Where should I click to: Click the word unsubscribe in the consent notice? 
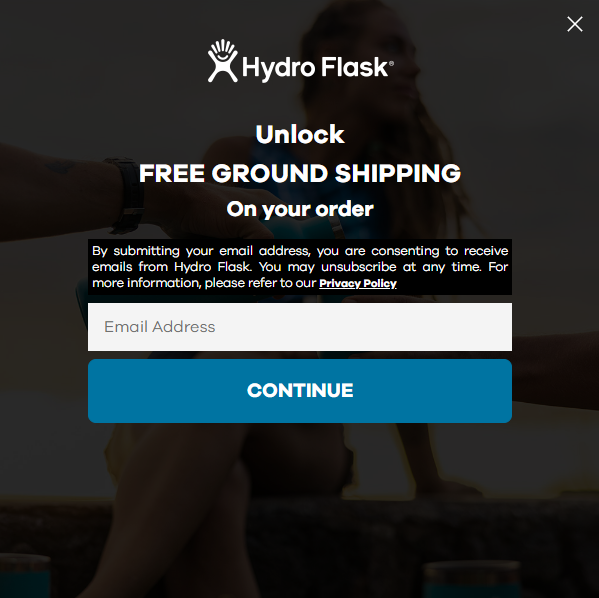[x=359, y=267]
